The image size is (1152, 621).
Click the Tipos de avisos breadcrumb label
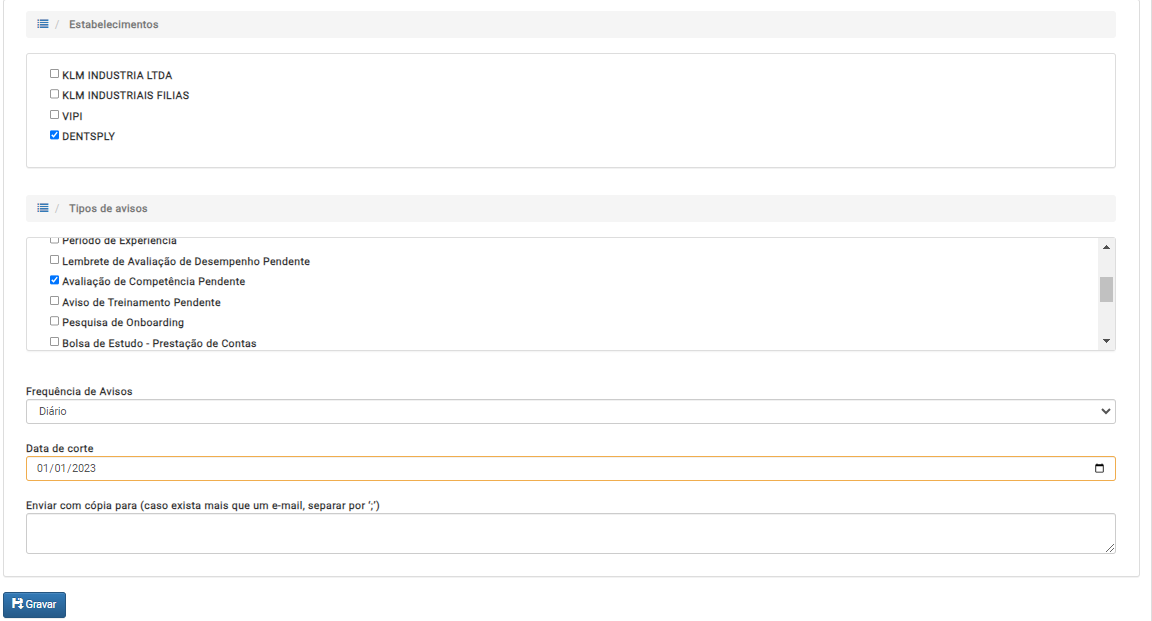pyautogui.click(x=108, y=208)
